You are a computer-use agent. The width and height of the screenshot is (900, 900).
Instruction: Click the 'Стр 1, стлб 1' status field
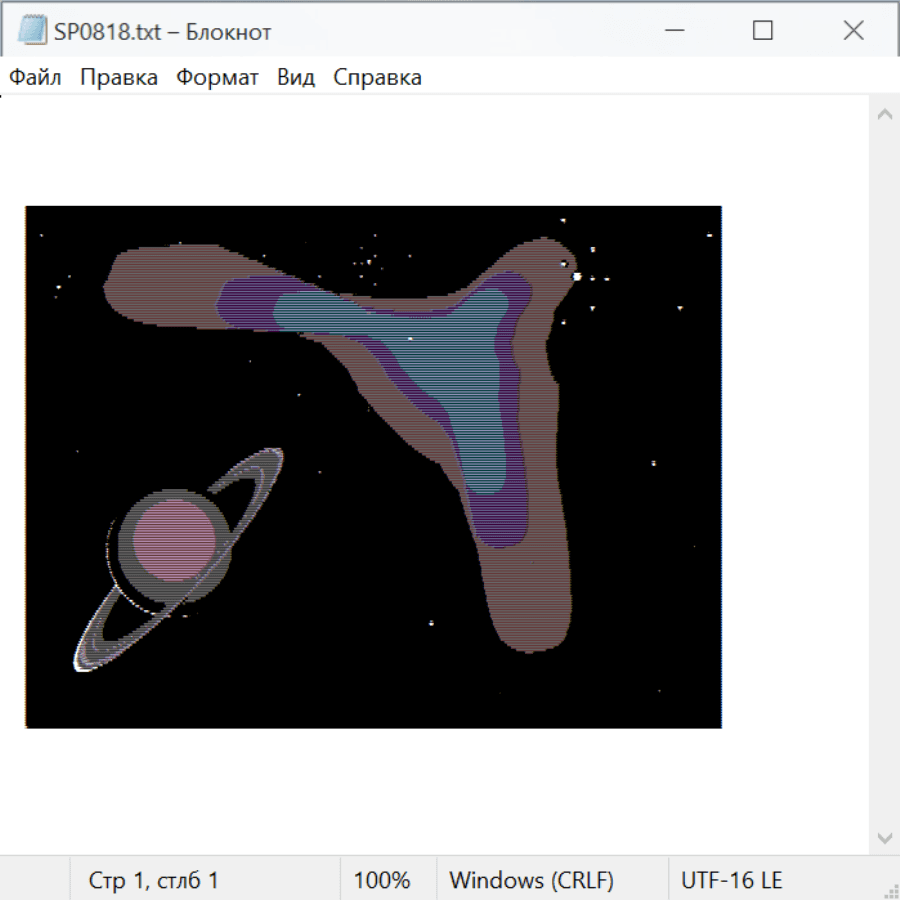coord(153,880)
